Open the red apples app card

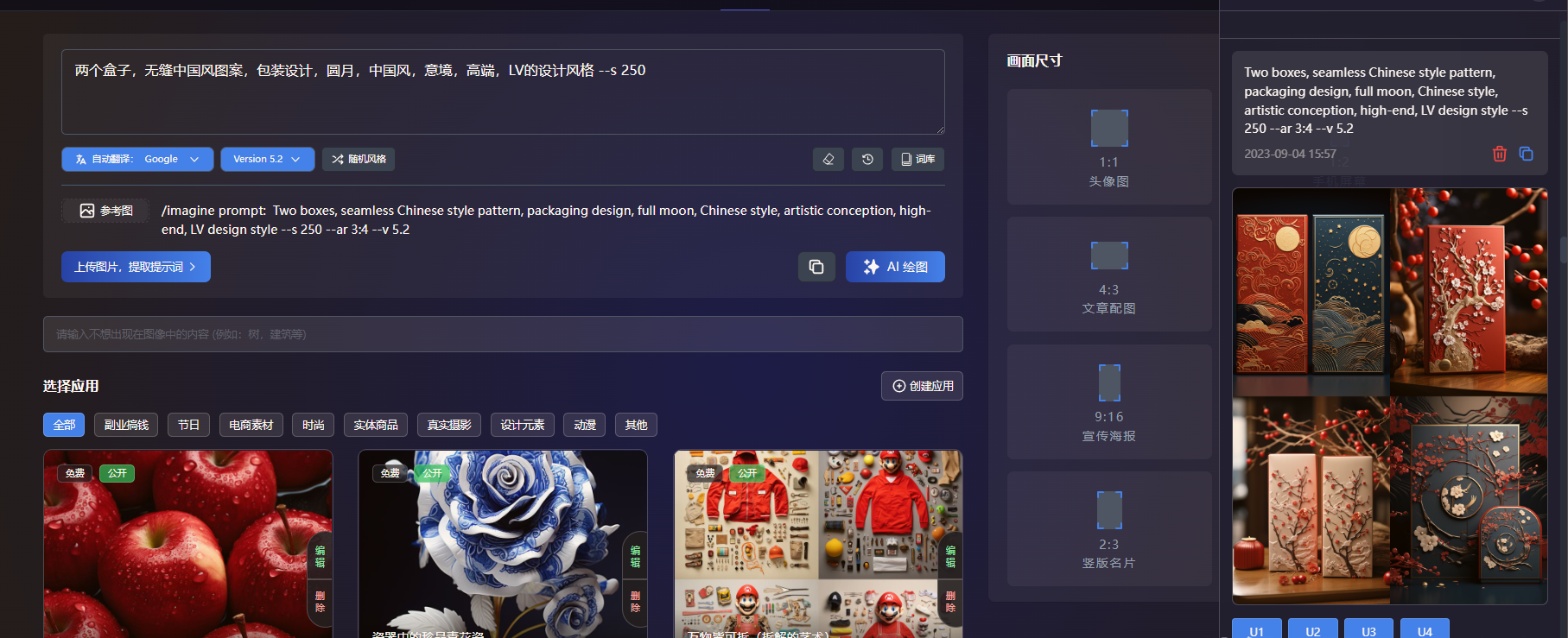(188, 544)
